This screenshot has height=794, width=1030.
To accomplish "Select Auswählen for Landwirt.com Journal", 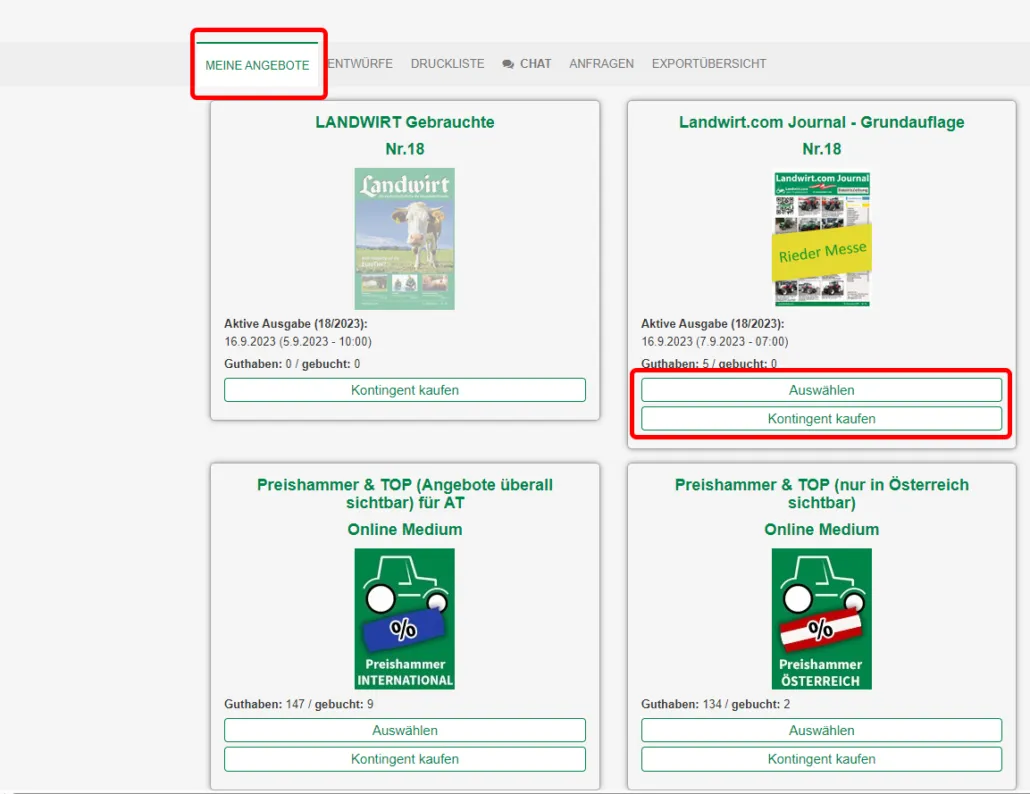I will [822, 390].
